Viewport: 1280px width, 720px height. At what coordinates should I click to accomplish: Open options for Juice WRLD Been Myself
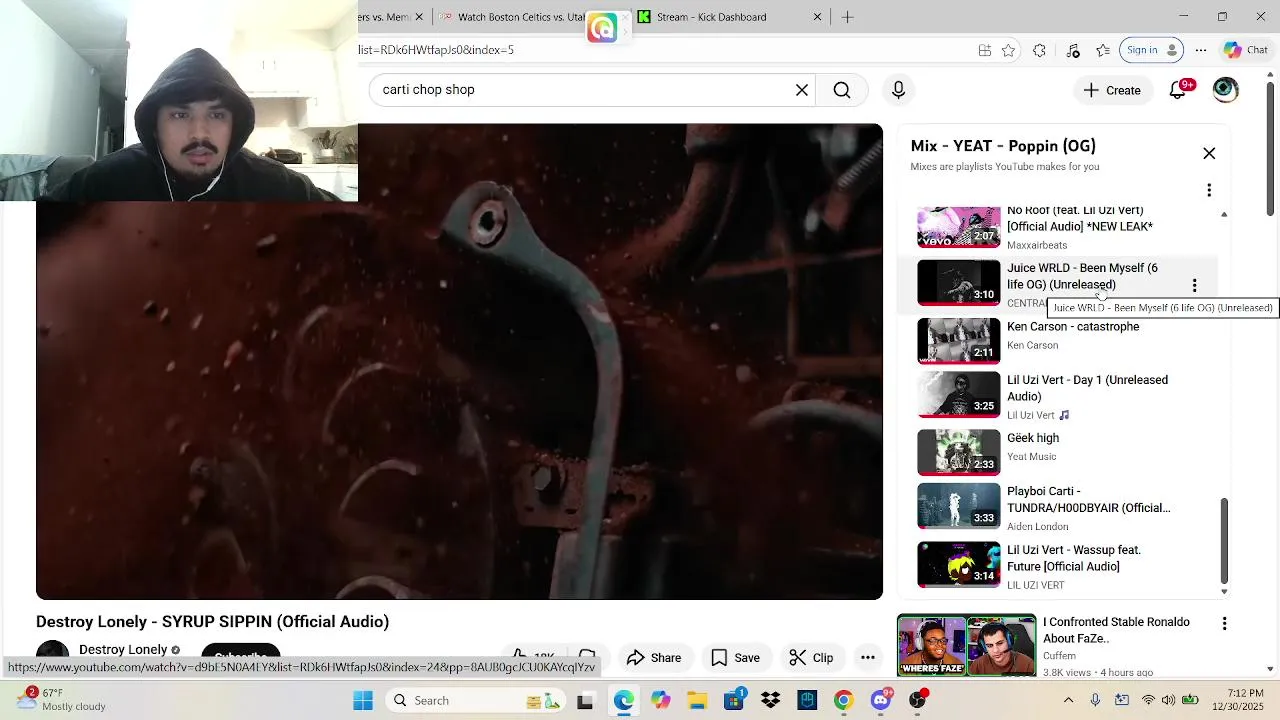tap(1194, 285)
